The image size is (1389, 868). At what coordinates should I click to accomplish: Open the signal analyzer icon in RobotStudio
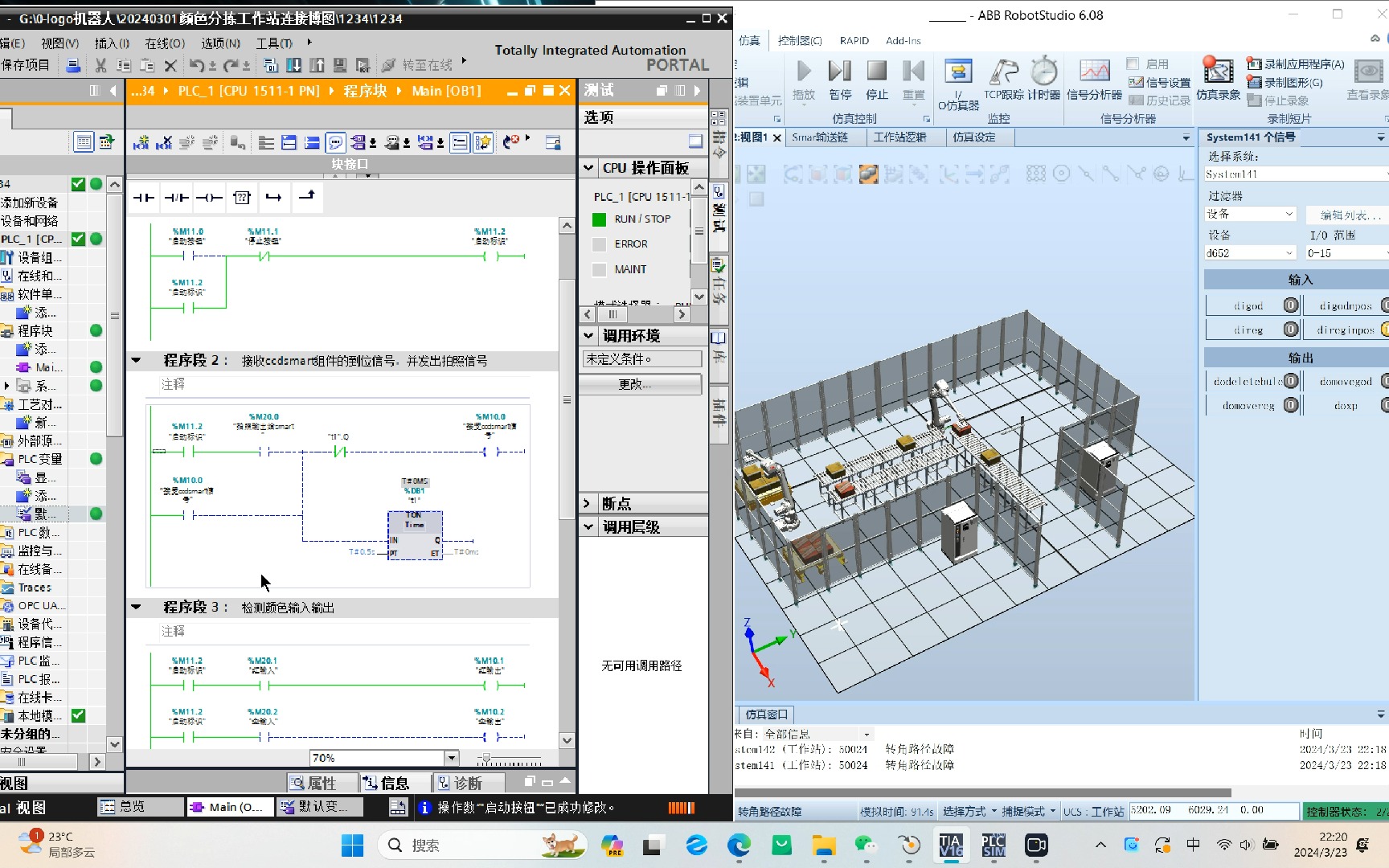1094,79
